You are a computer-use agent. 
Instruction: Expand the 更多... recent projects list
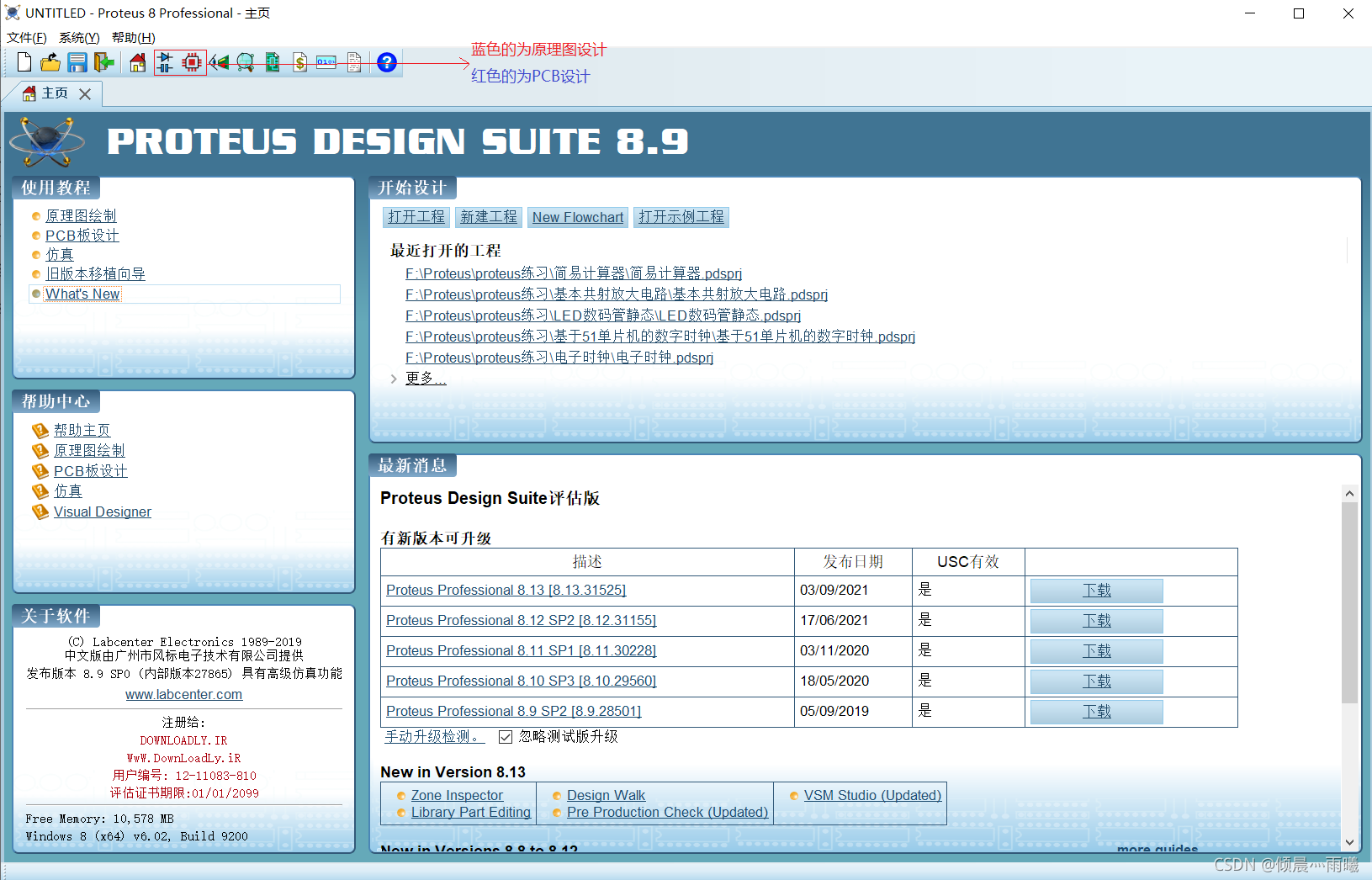pyautogui.click(x=425, y=379)
